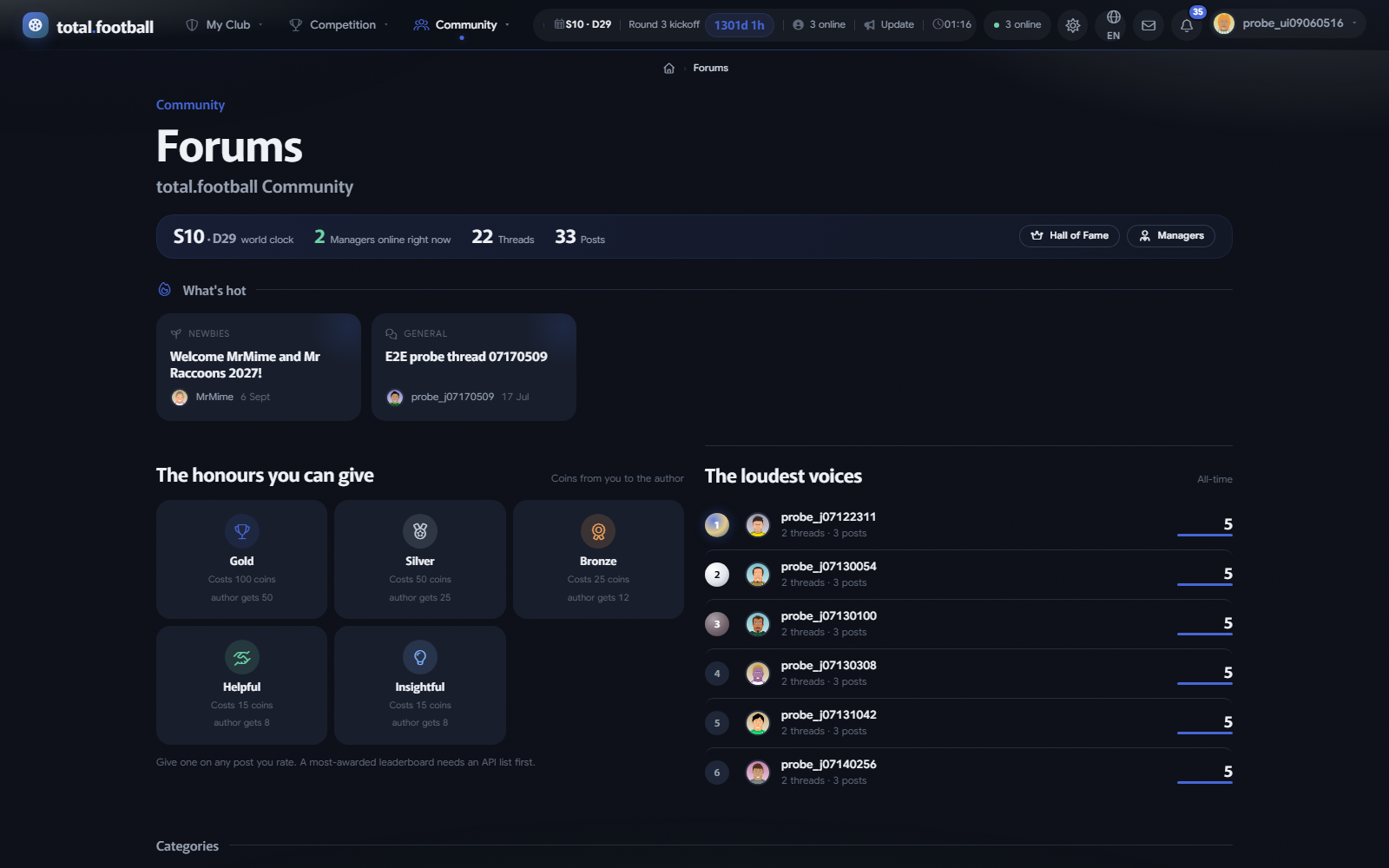Open probe_j07130054 profile in loudest voices
The width and height of the screenshot is (1389, 868).
pyautogui.click(x=969, y=575)
